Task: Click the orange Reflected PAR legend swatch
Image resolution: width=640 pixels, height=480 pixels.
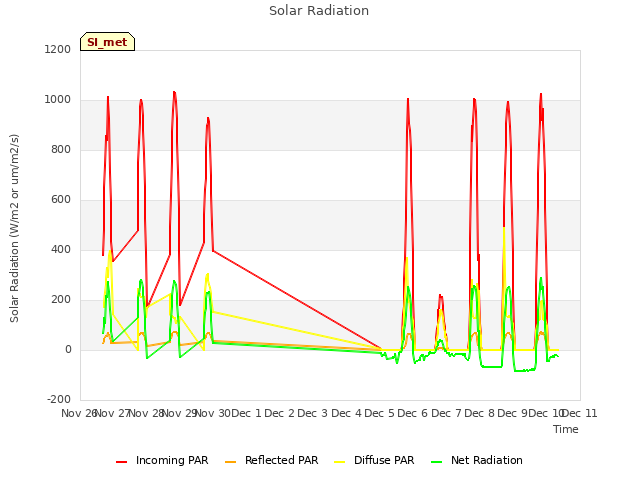Action: click(231, 462)
